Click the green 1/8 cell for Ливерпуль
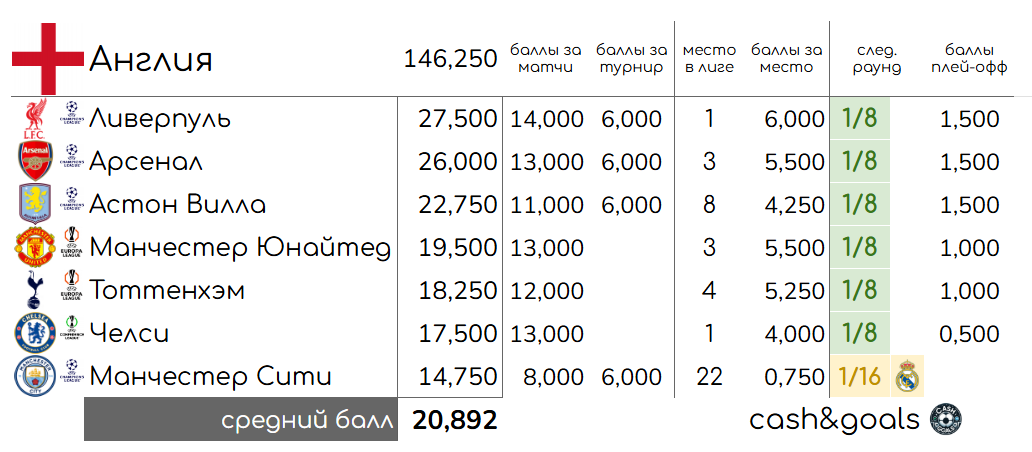The image size is (1032, 452). pos(860,118)
